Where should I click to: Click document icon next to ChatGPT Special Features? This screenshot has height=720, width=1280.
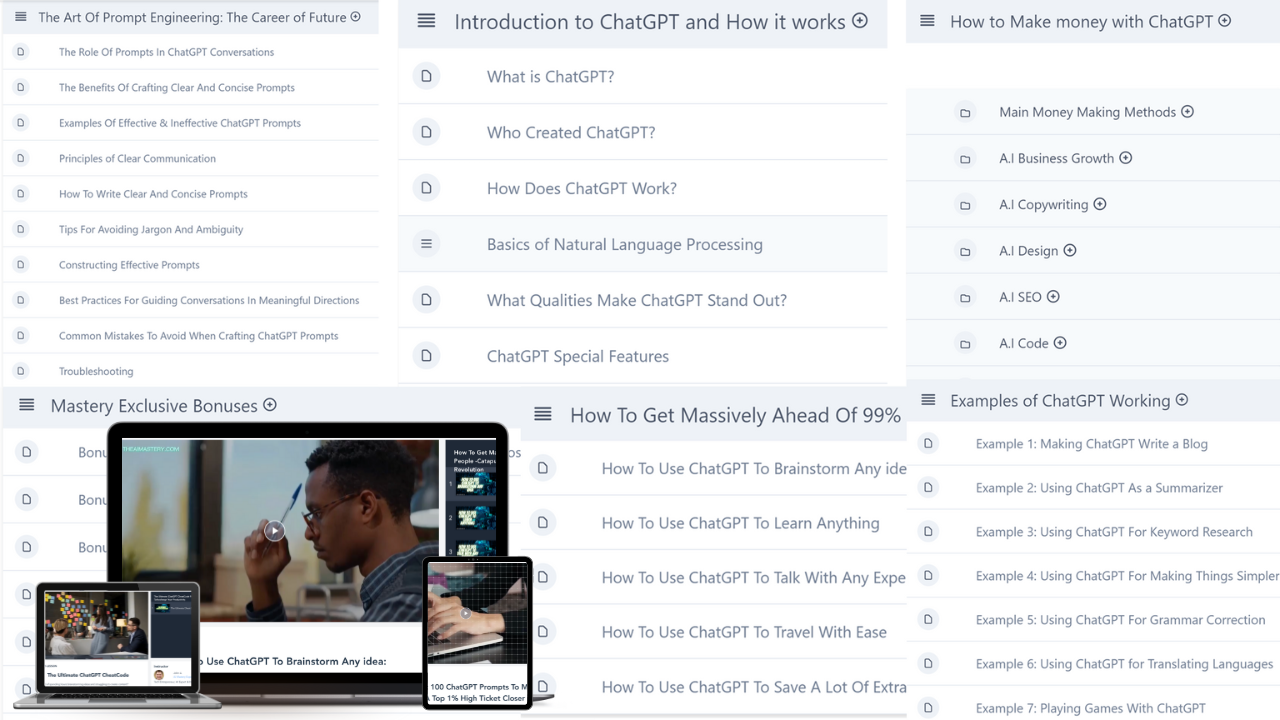(x=426, y=356)
